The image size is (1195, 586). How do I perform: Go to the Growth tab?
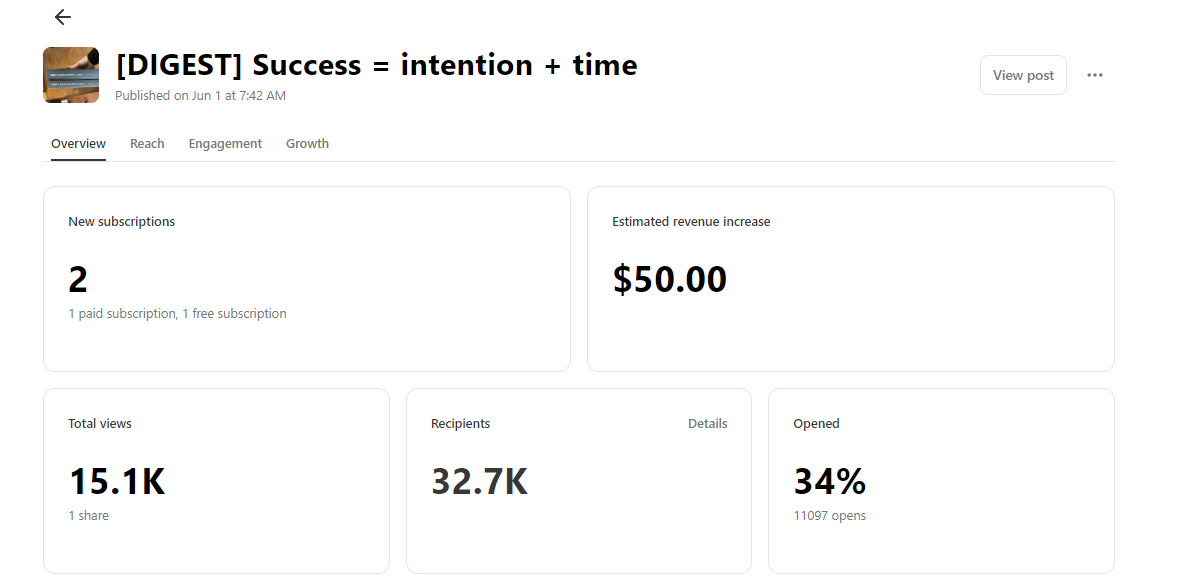click(x=307, y=144)
